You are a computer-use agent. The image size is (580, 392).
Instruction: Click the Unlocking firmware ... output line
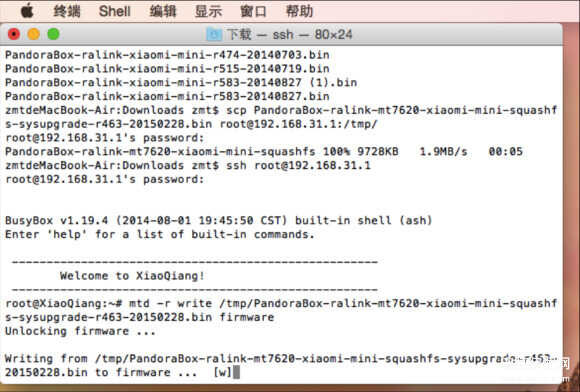tap(80, 331)
